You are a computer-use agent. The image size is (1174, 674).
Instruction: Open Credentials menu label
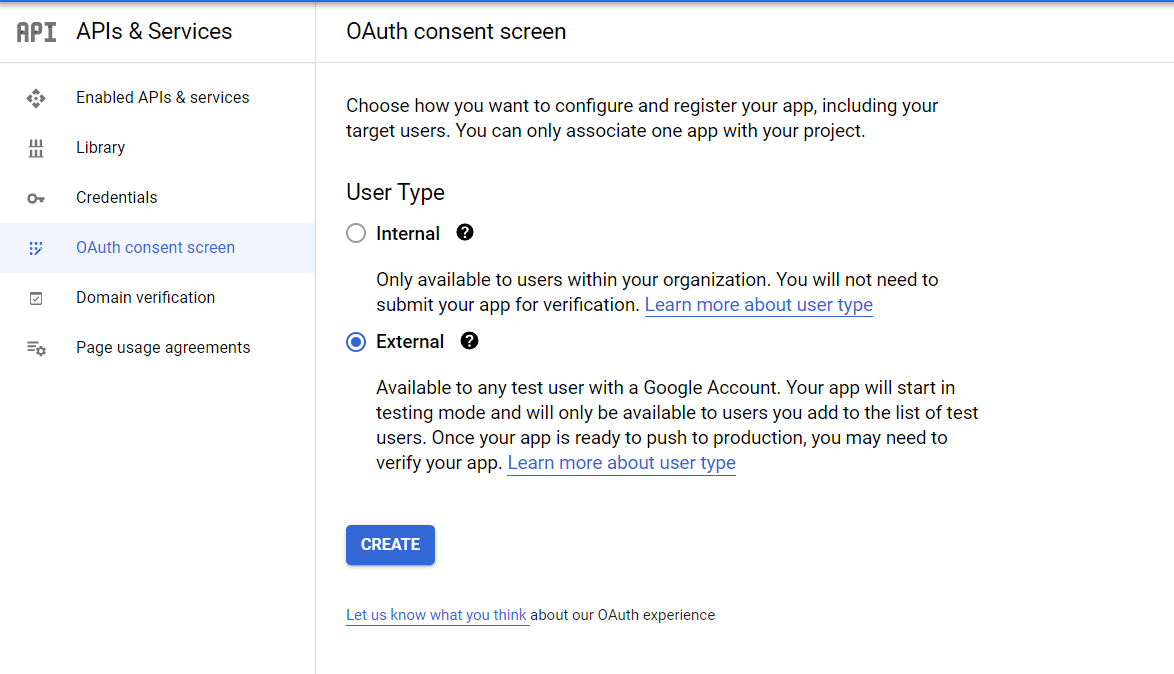(x=116, y=198)
